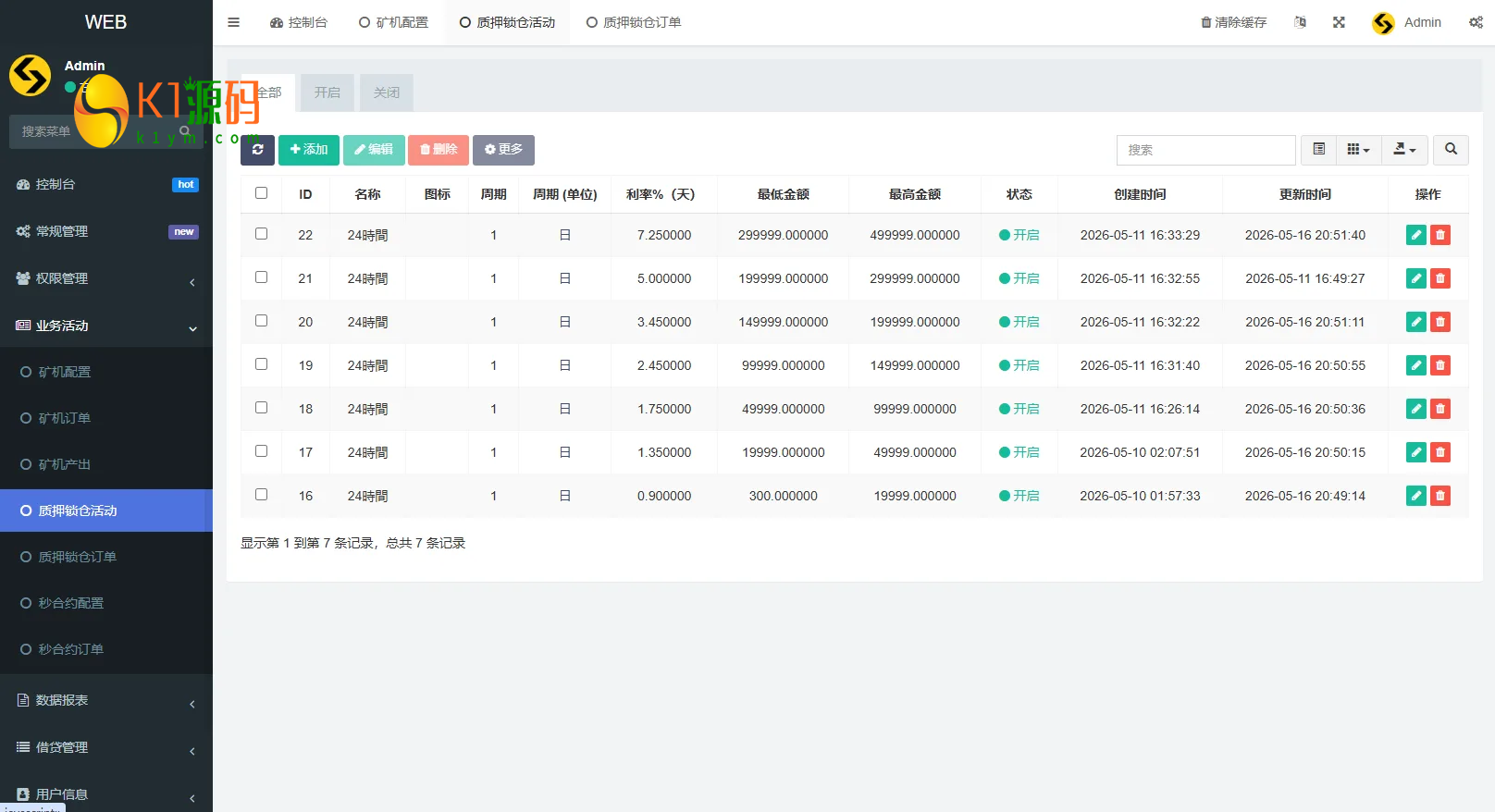Click the refresh table button
The image size is (1495, 812).
257,150
